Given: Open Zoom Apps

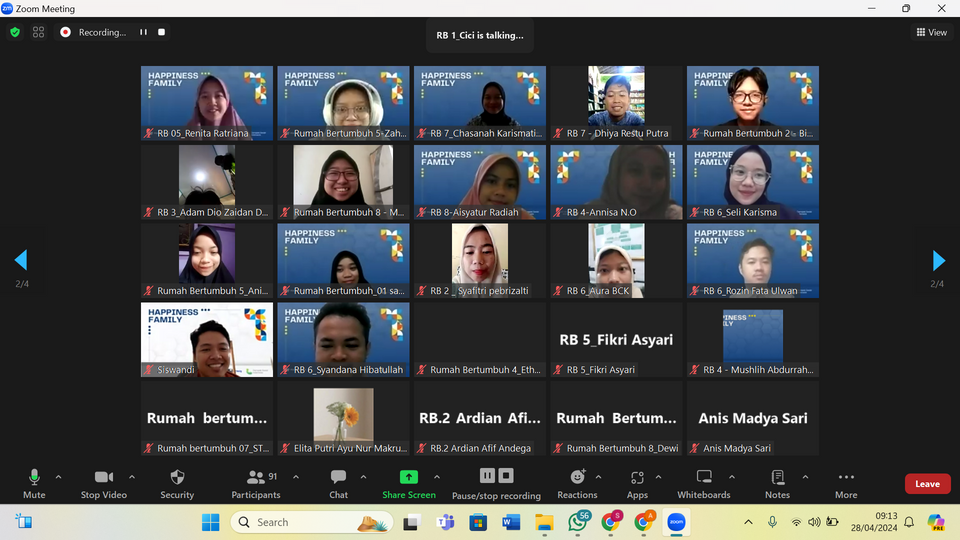Looking at the screenshot, I should tap(637, 478).
